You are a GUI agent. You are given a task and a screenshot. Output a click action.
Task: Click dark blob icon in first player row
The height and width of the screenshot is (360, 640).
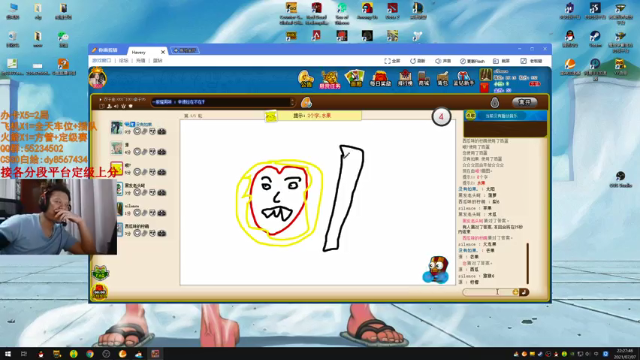162,131
